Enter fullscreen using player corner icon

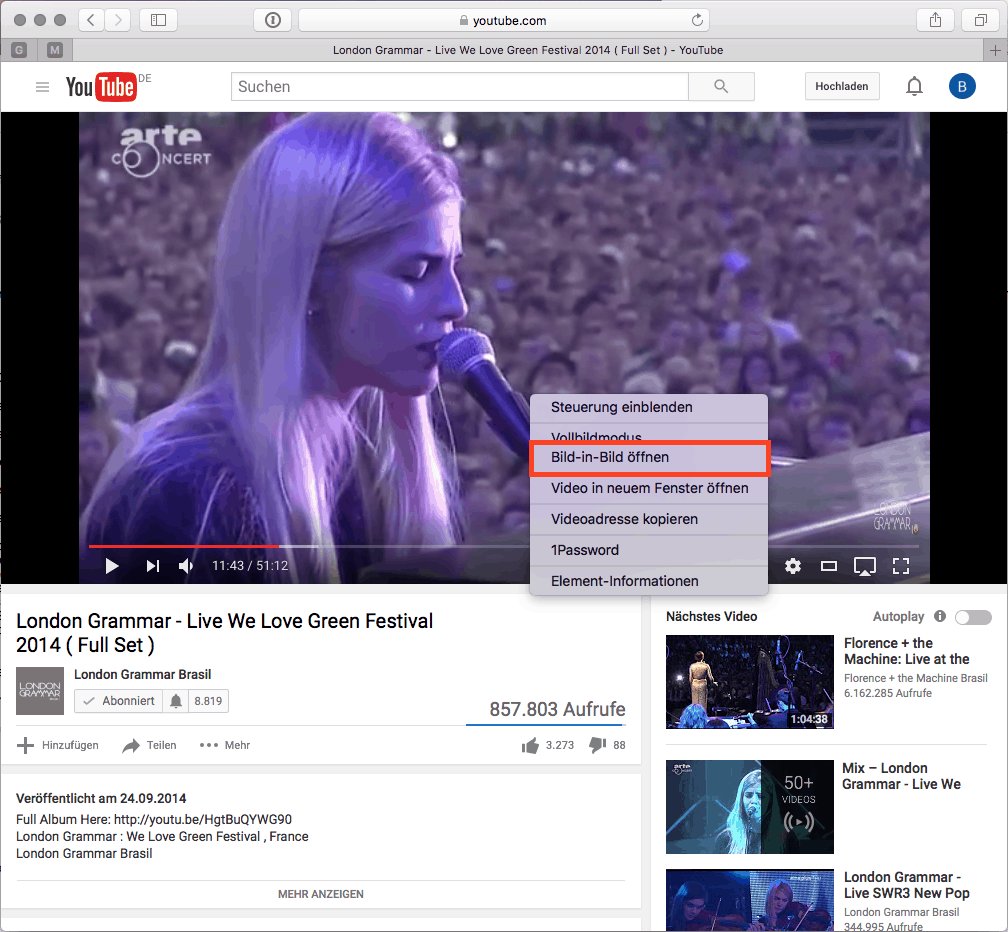click(901, 566)
